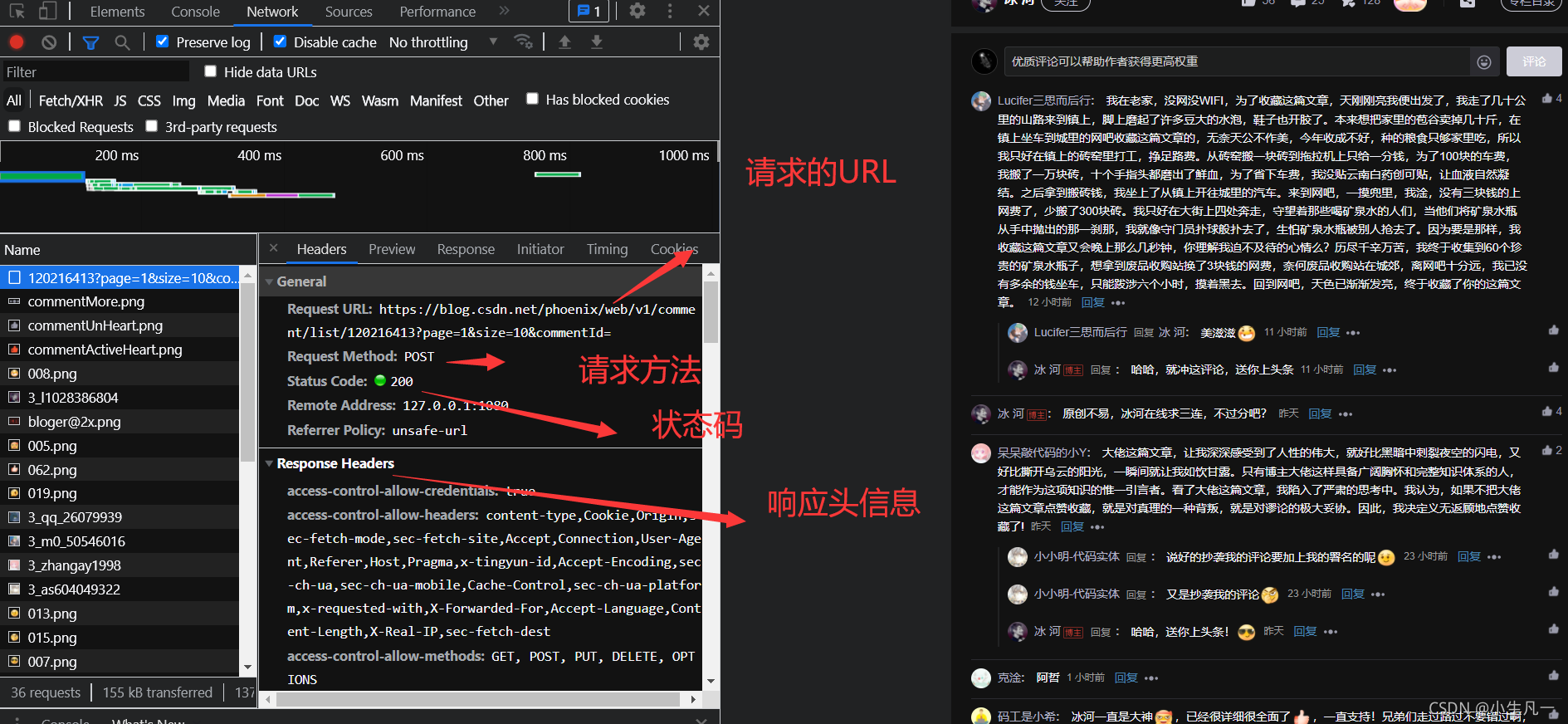Click the inspect element picker icon
The image size is (1568, 724).
tap(17, 11)
